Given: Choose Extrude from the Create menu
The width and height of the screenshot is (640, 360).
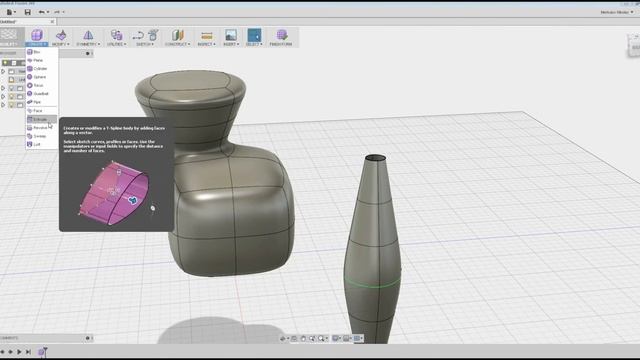Looking at the screenshot, I should click(42, 119).
